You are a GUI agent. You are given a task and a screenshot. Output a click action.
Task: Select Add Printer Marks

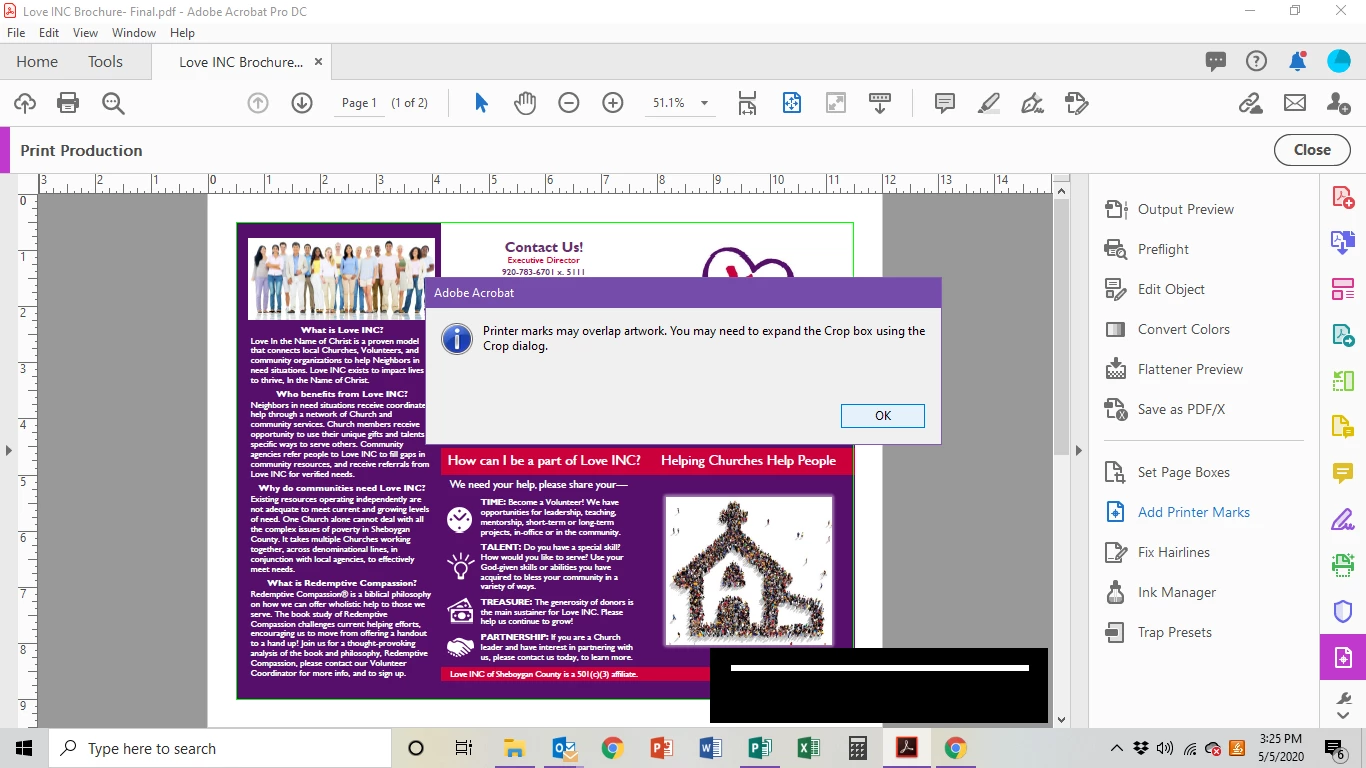pyautogui.click(x=1177, y=512)
